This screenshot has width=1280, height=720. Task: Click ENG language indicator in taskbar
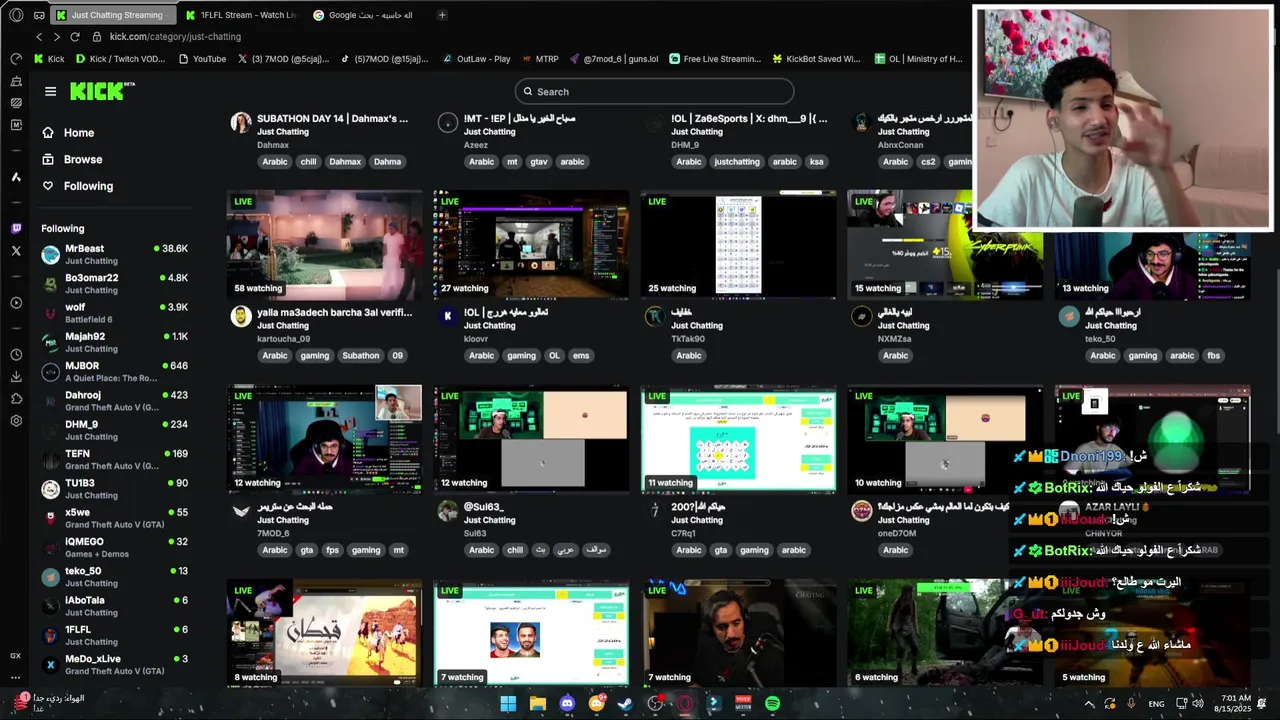coord(1156,704)
